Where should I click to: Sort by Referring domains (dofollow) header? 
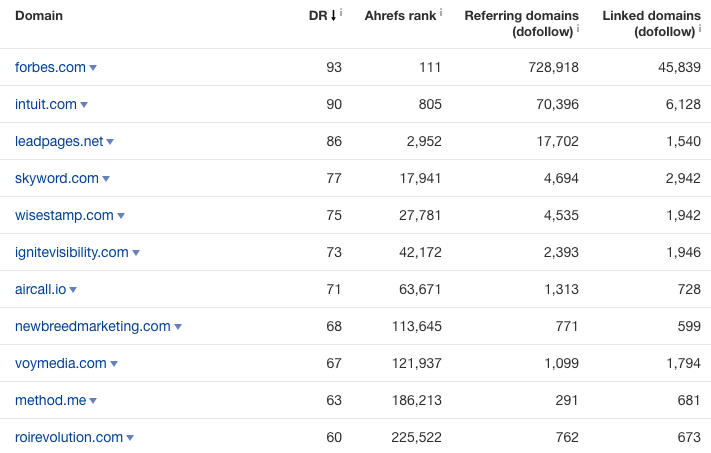[521, 24]
